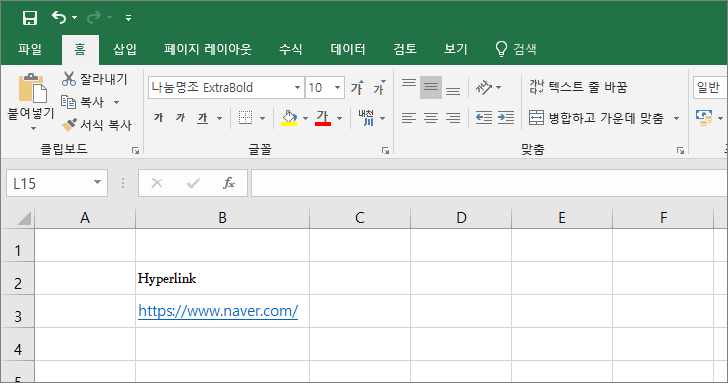Click the increase indent icon
Image resolution: width=728 pixels, height=383 pixels.
(x=506, y=118)
